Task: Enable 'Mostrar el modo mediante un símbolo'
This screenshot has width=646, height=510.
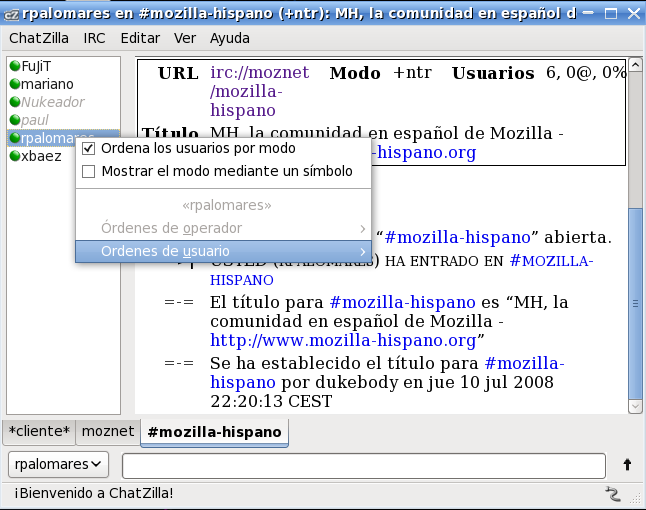Action: 89,171
